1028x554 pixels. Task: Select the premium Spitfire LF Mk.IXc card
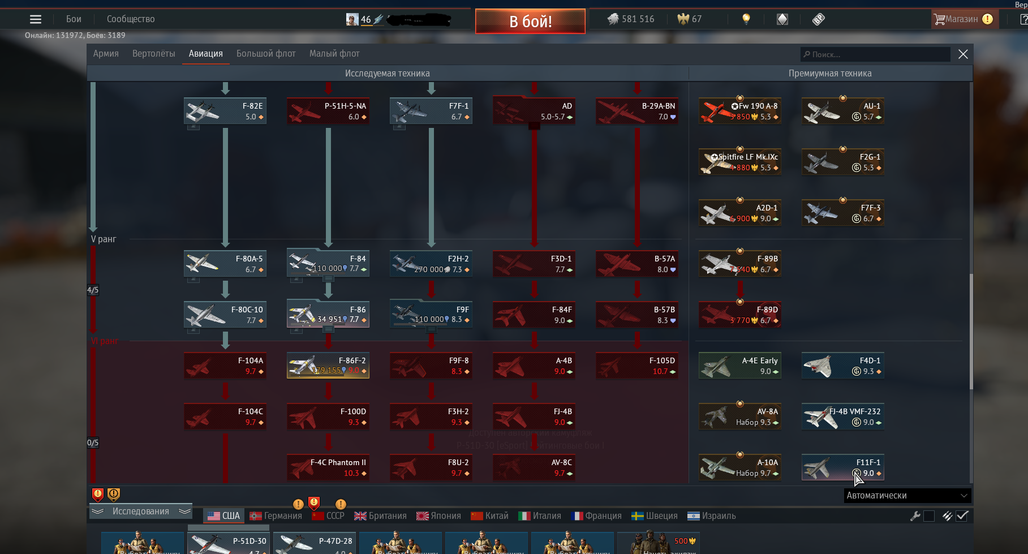pos(740,161)
